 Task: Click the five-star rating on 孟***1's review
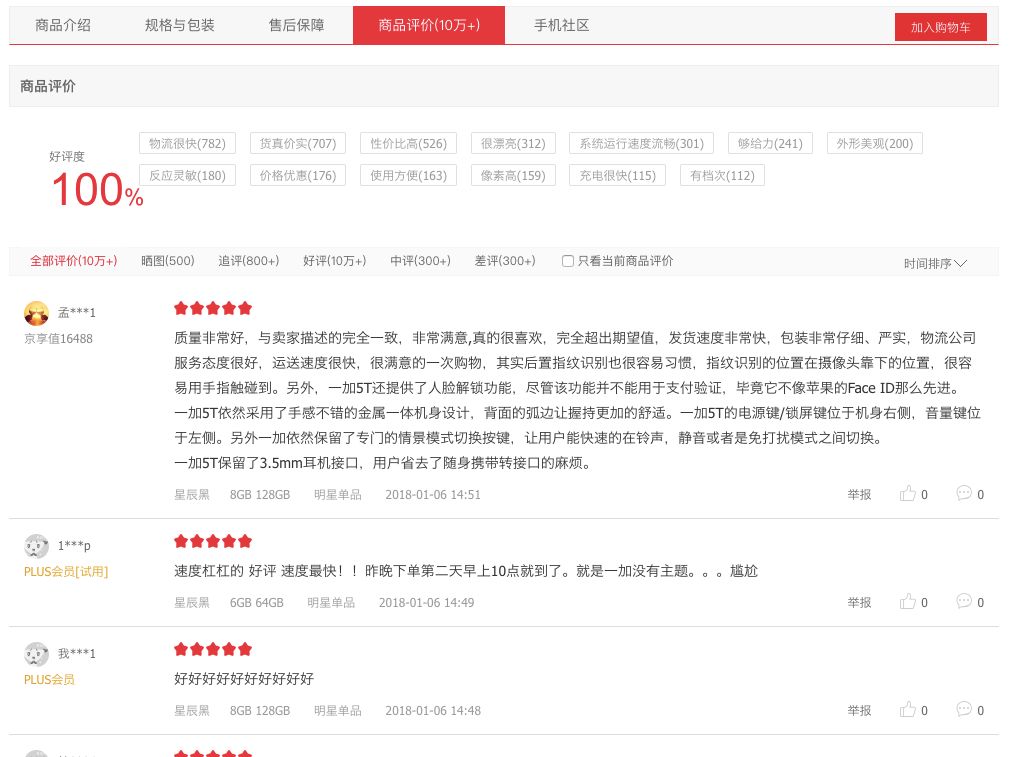212,308
